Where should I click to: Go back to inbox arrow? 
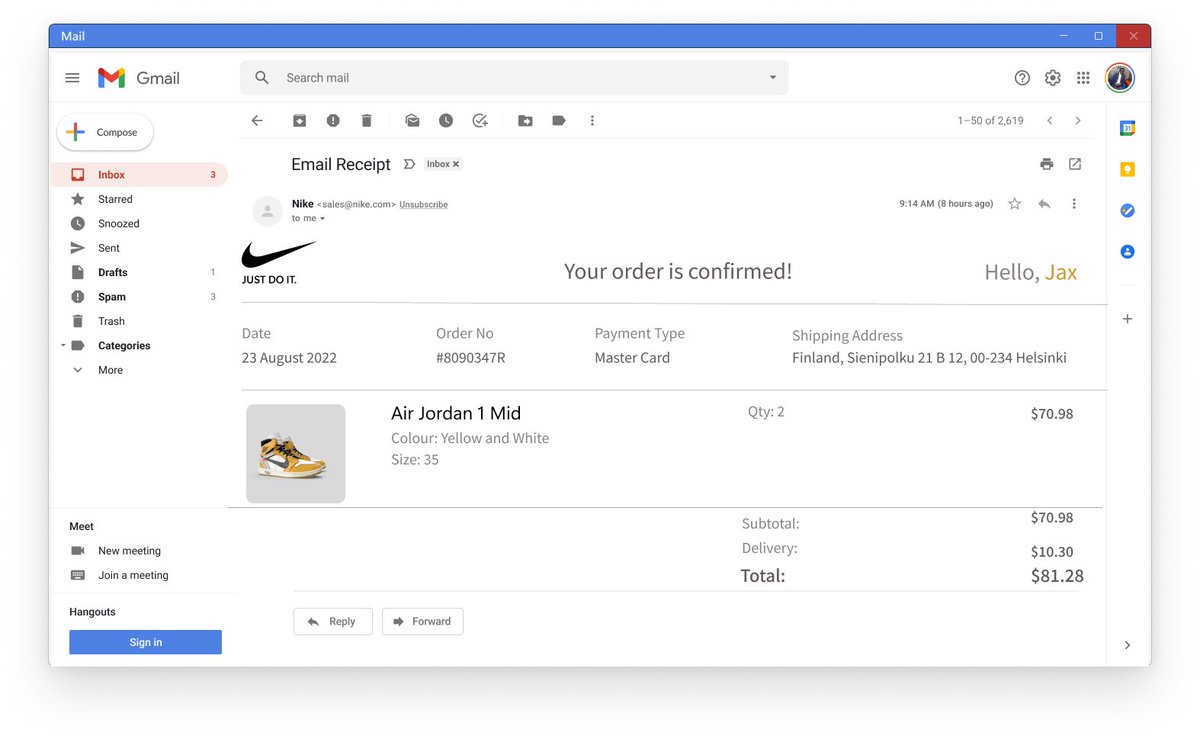(257, 120)
